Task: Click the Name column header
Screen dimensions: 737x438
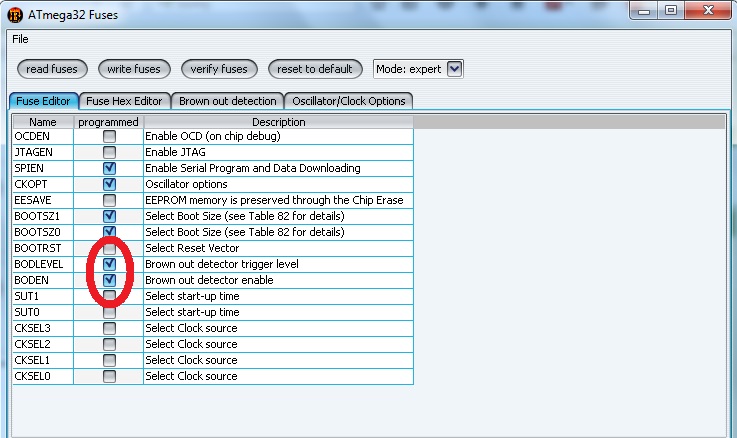Action: (43, 122)
